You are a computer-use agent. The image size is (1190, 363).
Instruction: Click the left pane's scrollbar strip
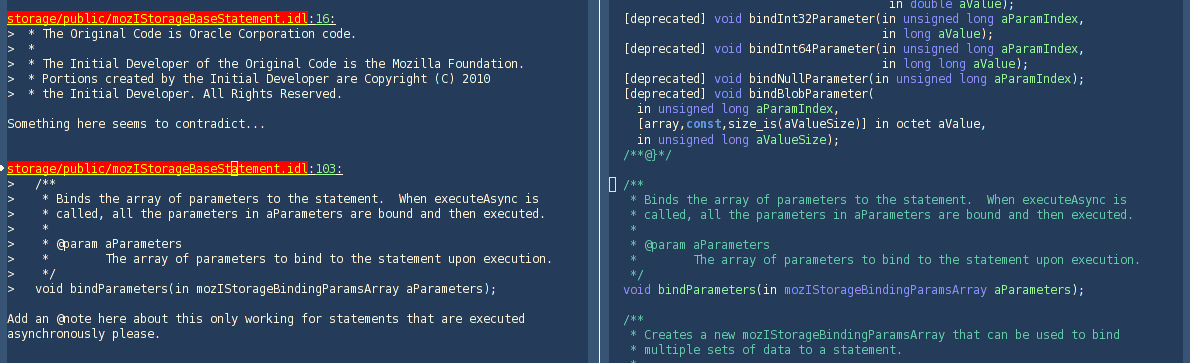click(x=593, y=182)
